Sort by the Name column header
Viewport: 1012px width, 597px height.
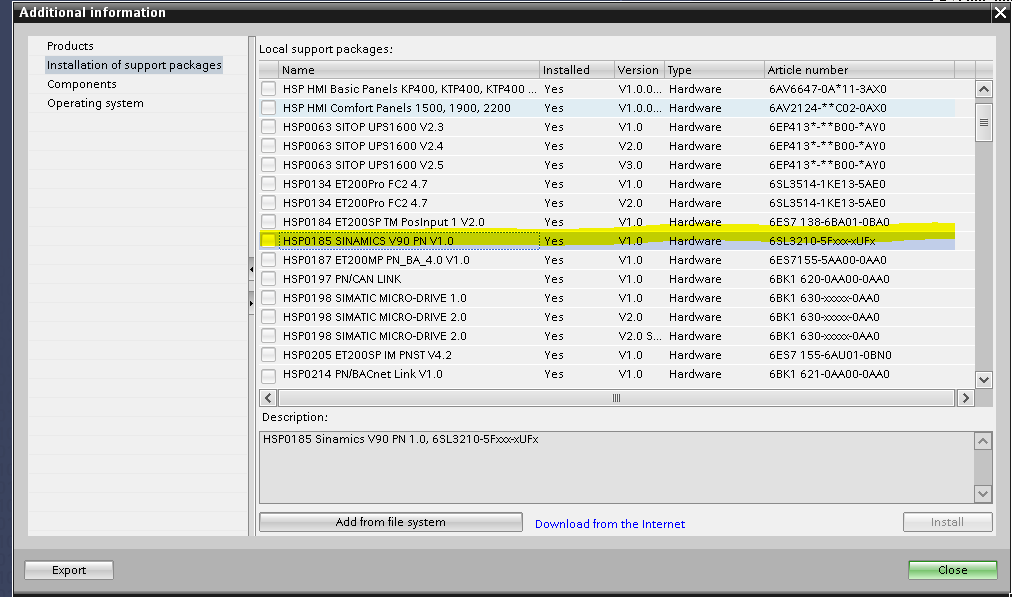click(409, 70)
